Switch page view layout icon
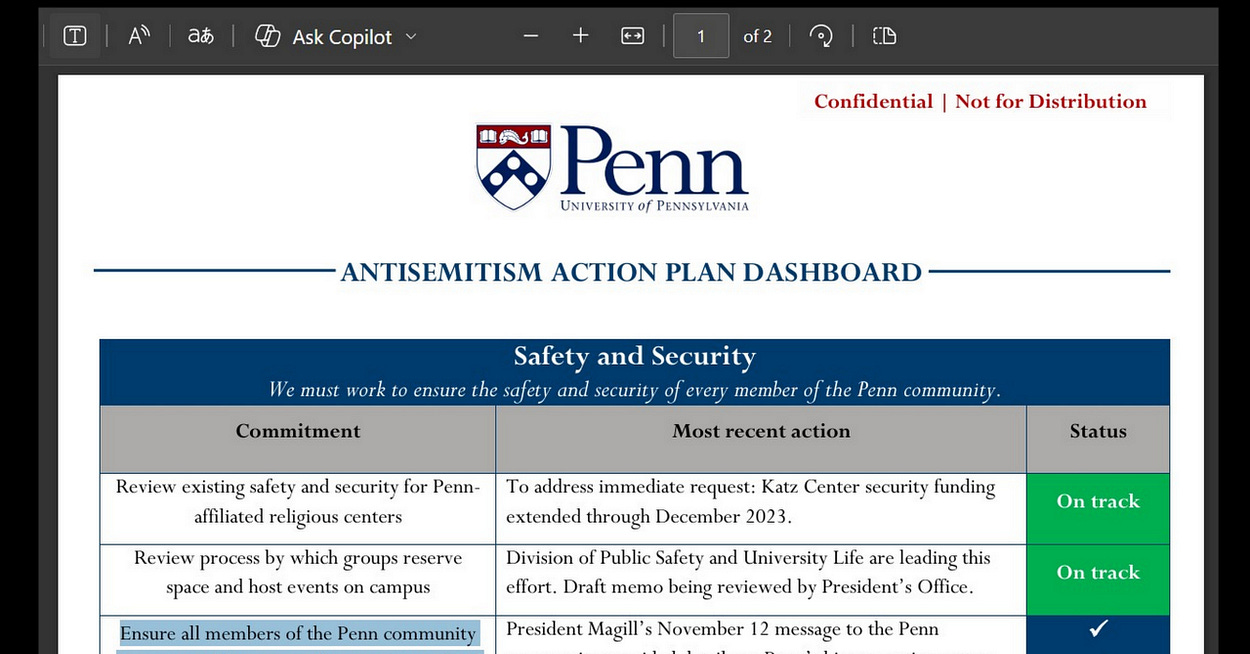 tap(884, 36)
